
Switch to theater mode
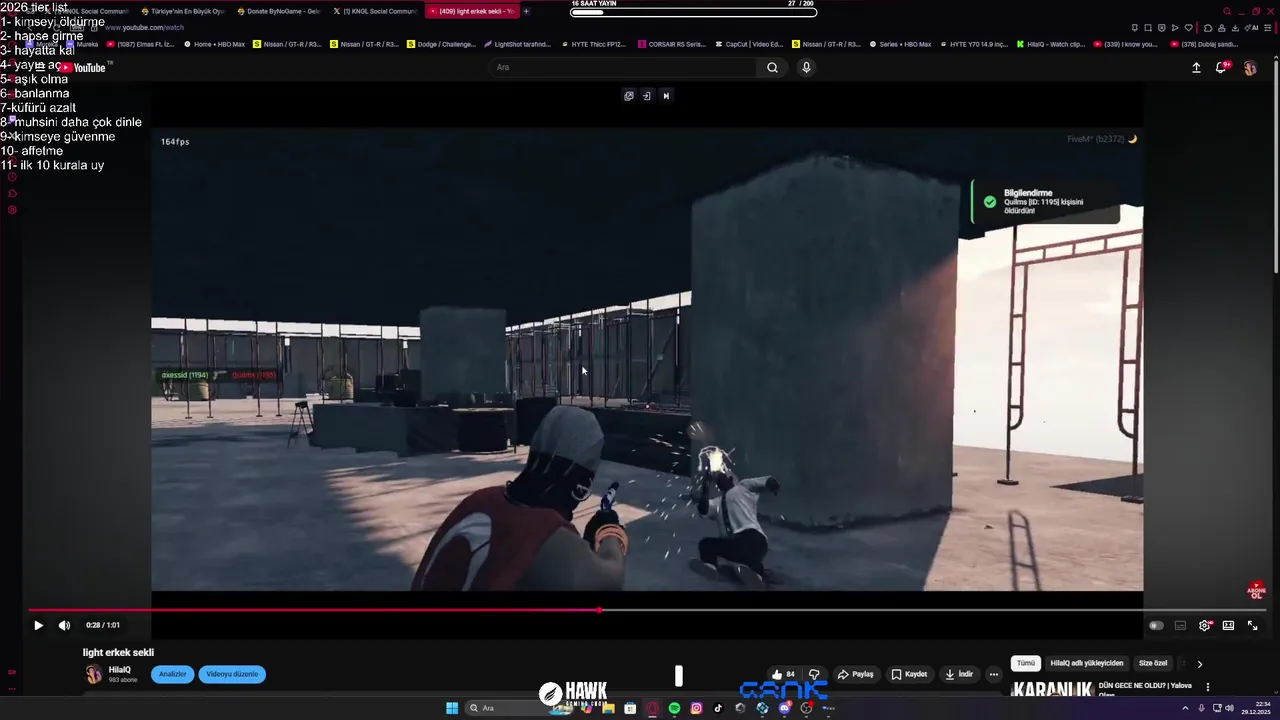[x=1228, y=626]
